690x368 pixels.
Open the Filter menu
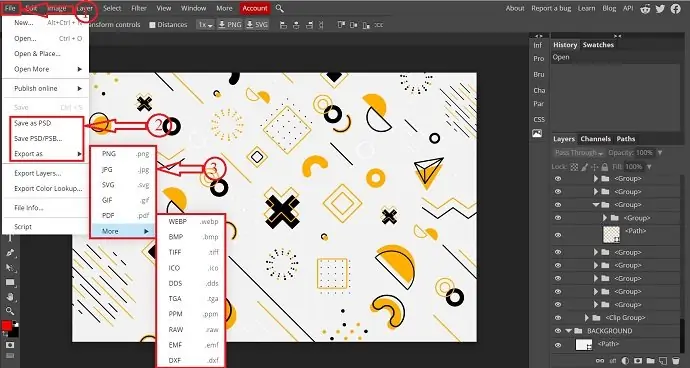139,8
